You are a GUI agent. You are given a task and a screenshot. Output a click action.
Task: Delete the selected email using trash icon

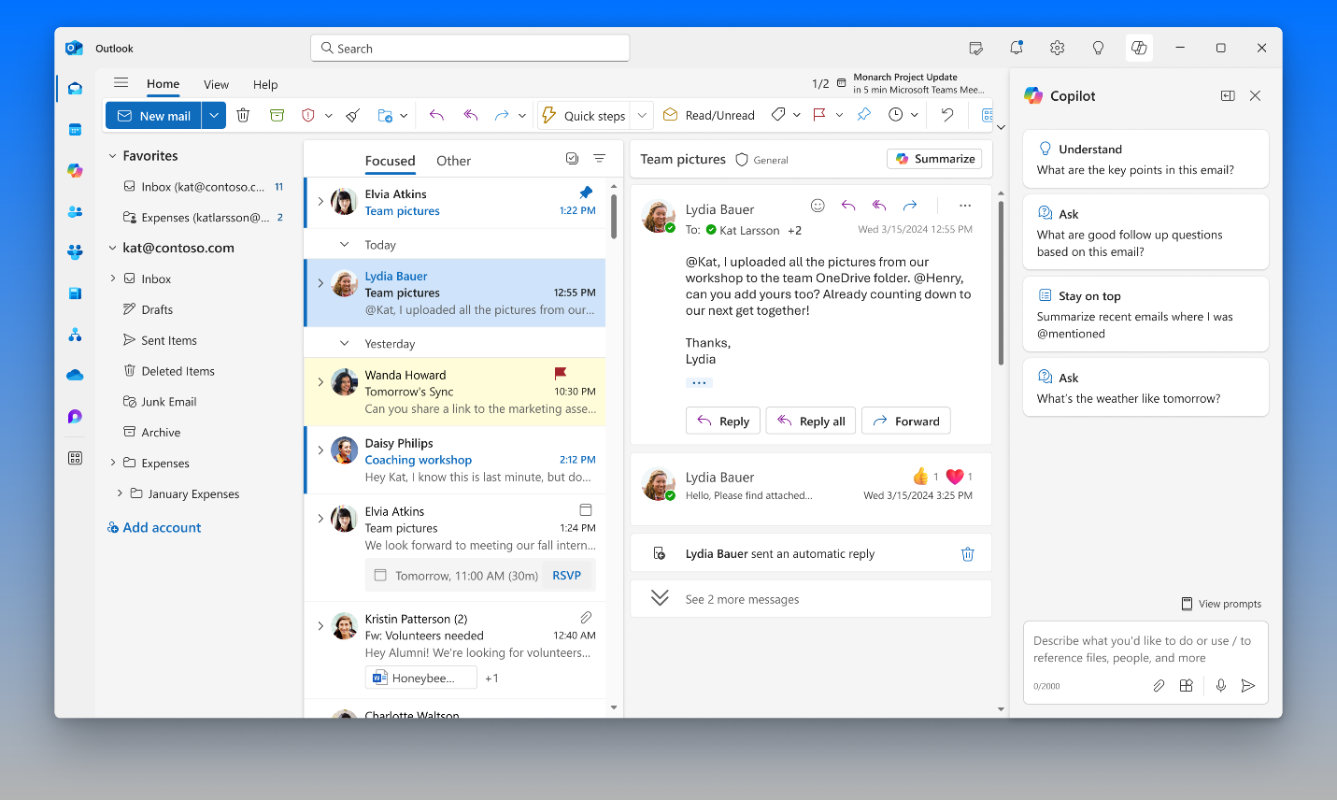243,116
